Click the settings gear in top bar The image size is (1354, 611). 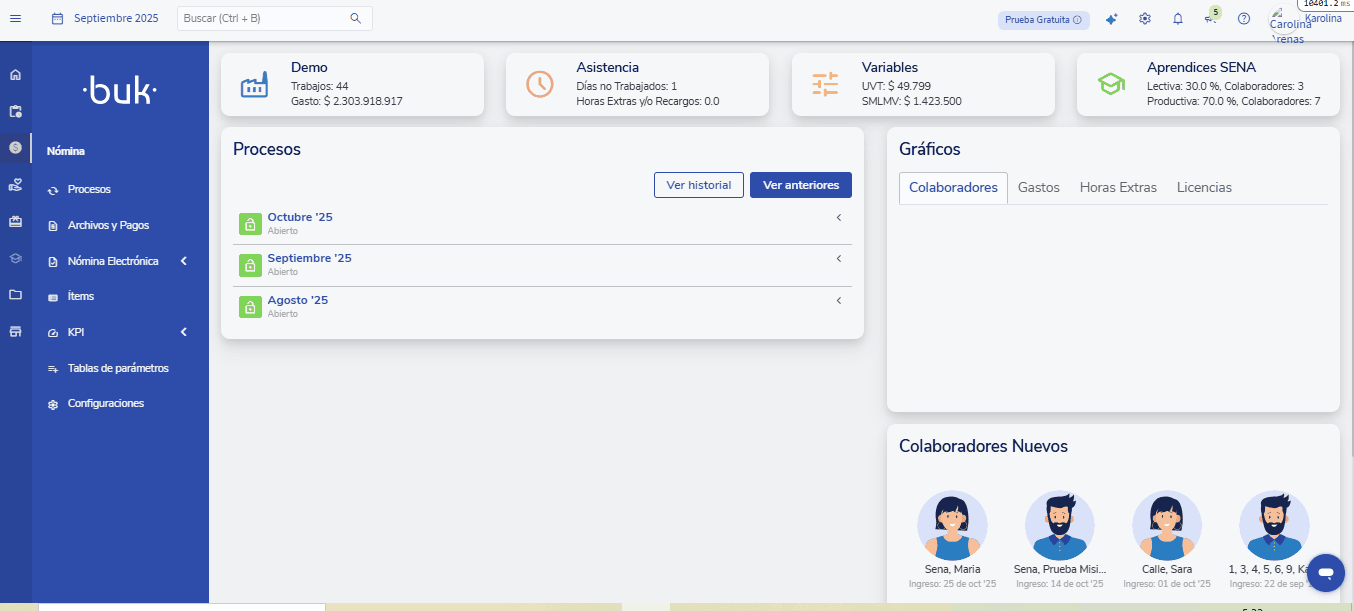[1145, 19]
